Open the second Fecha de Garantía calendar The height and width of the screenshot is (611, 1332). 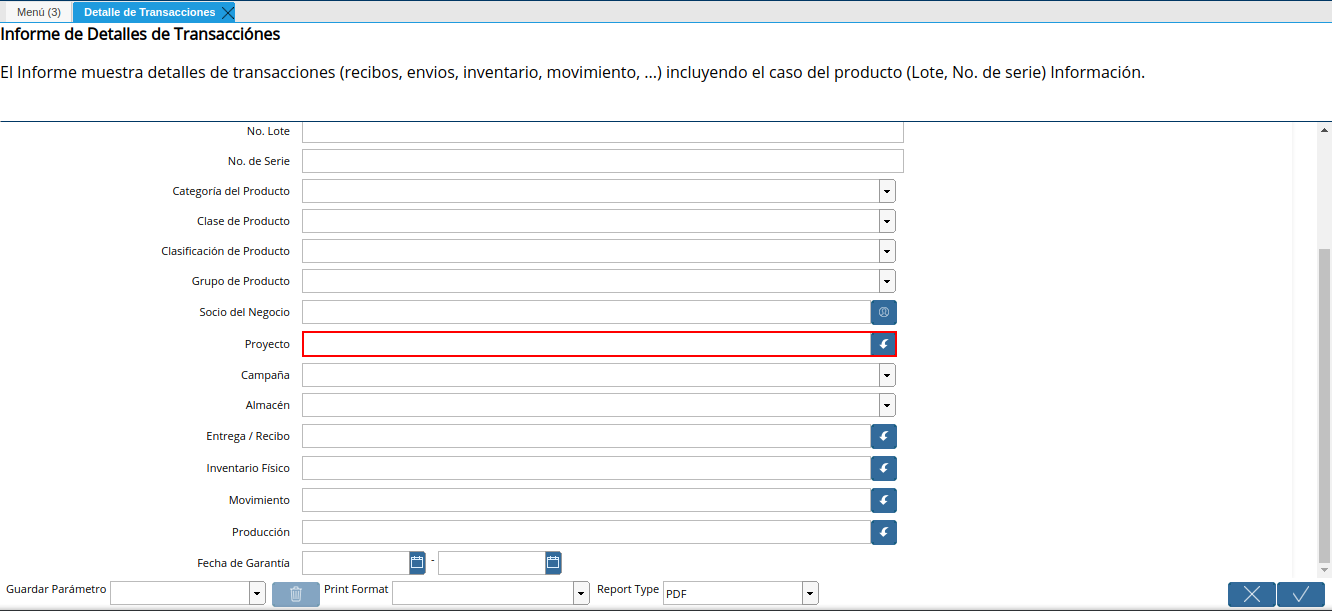tap(554, 563)
